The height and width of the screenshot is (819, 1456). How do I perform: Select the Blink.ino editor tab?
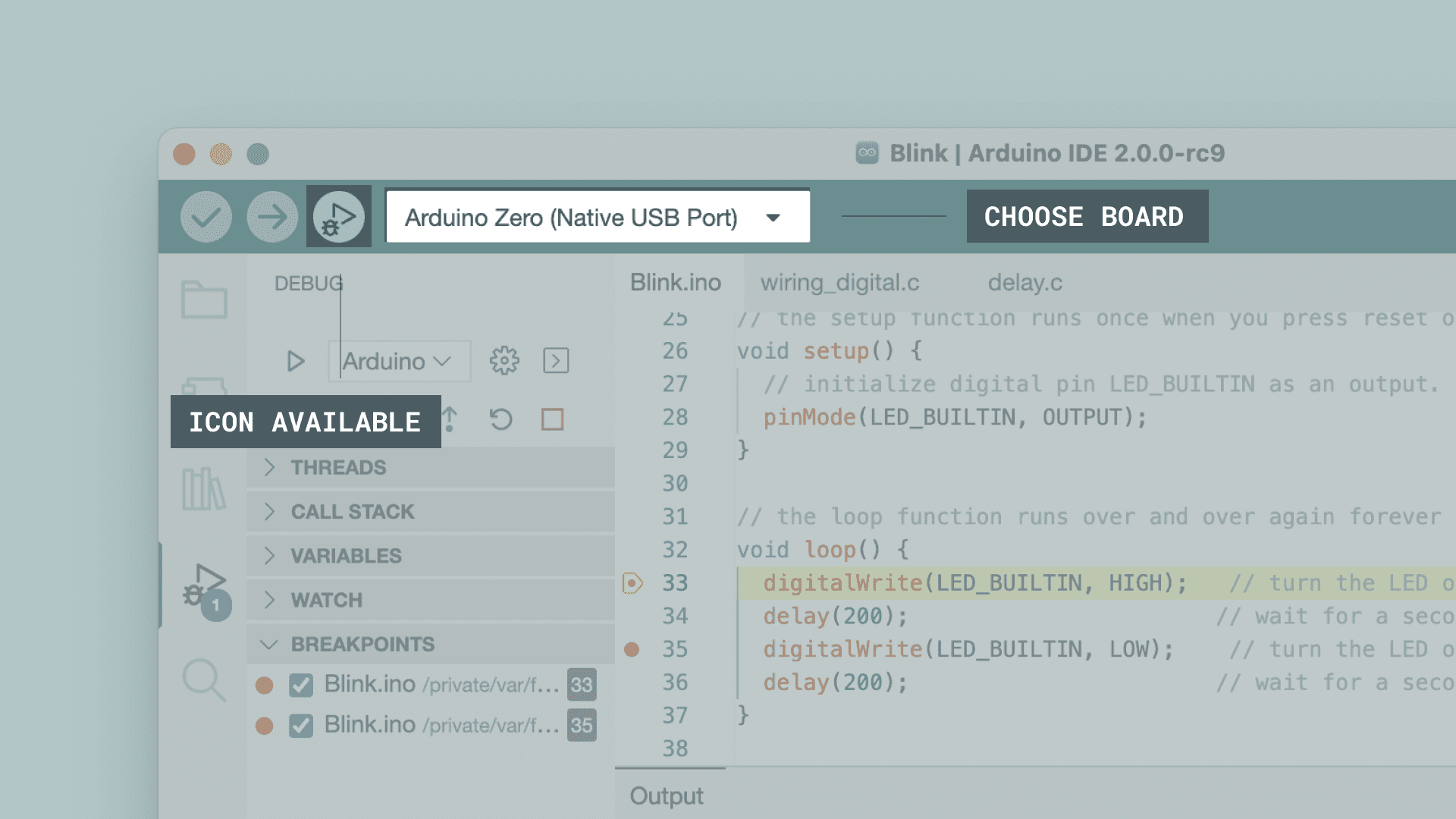(676, 282)
